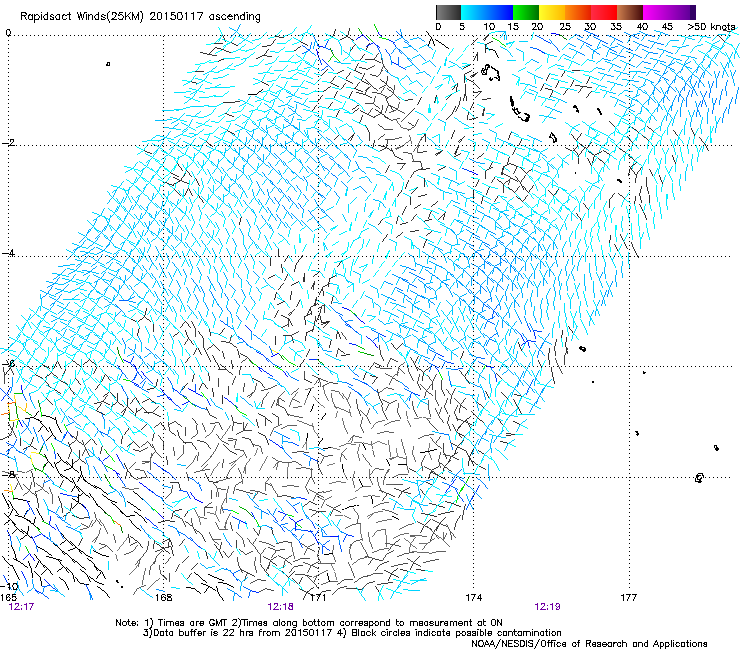The image size is (740, 650).
Task: Click the '177' longitude axis label
Action: pyautogui.click(x=629, y=598)
